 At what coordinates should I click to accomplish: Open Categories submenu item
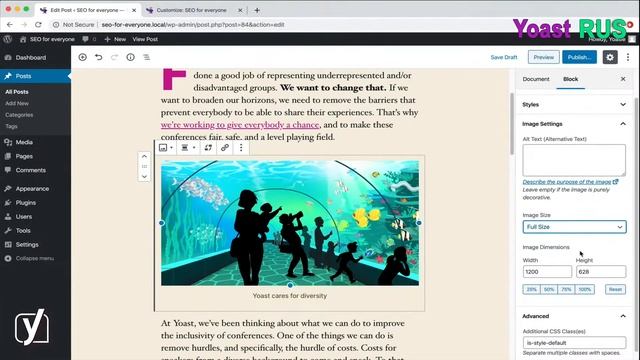19,115
